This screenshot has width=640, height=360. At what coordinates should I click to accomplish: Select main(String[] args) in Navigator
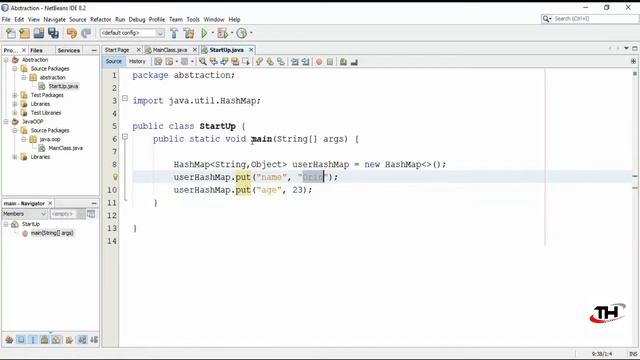coord(52,233)
